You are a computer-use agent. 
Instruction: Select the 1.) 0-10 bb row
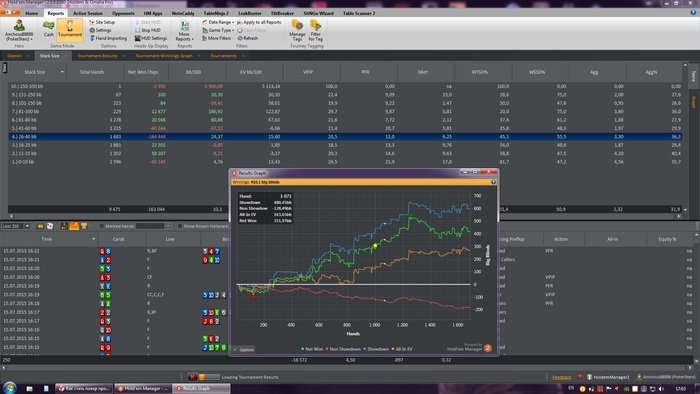point(345,162)
